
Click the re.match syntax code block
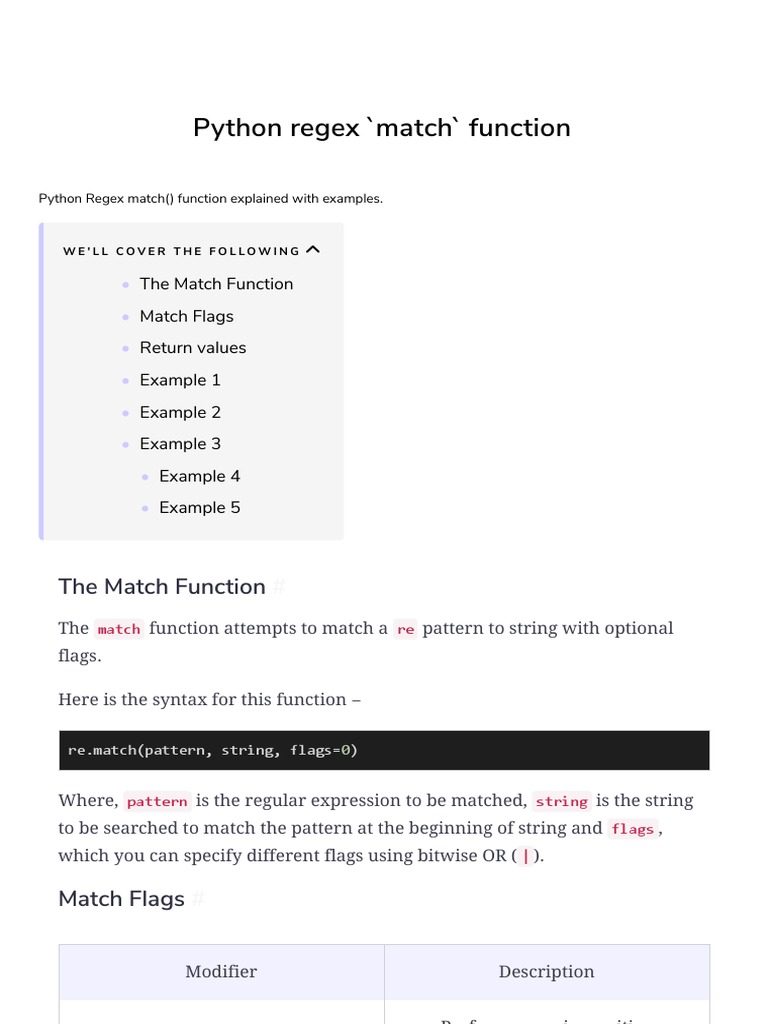point(384,750)
